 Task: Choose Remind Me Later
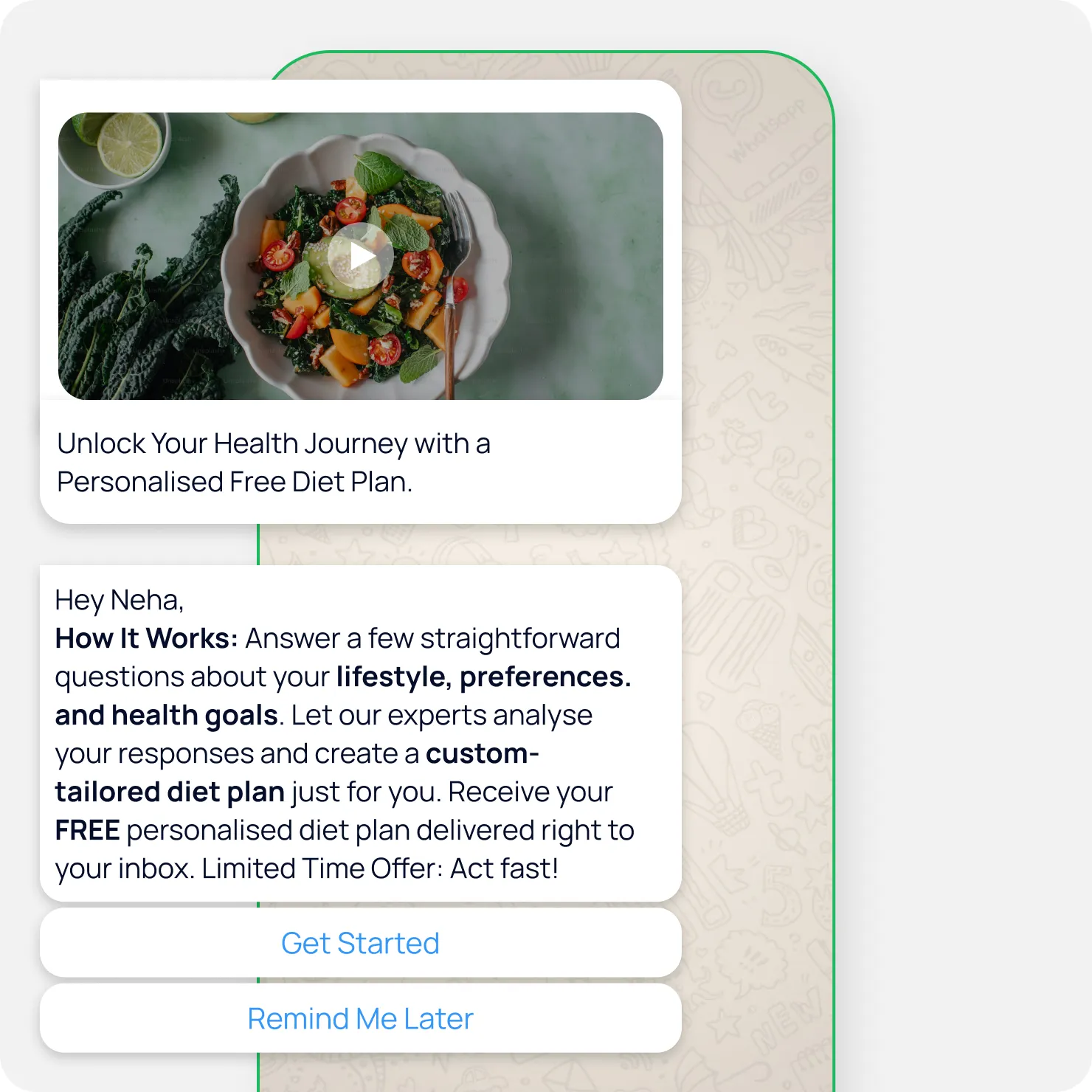(360, 1018)
